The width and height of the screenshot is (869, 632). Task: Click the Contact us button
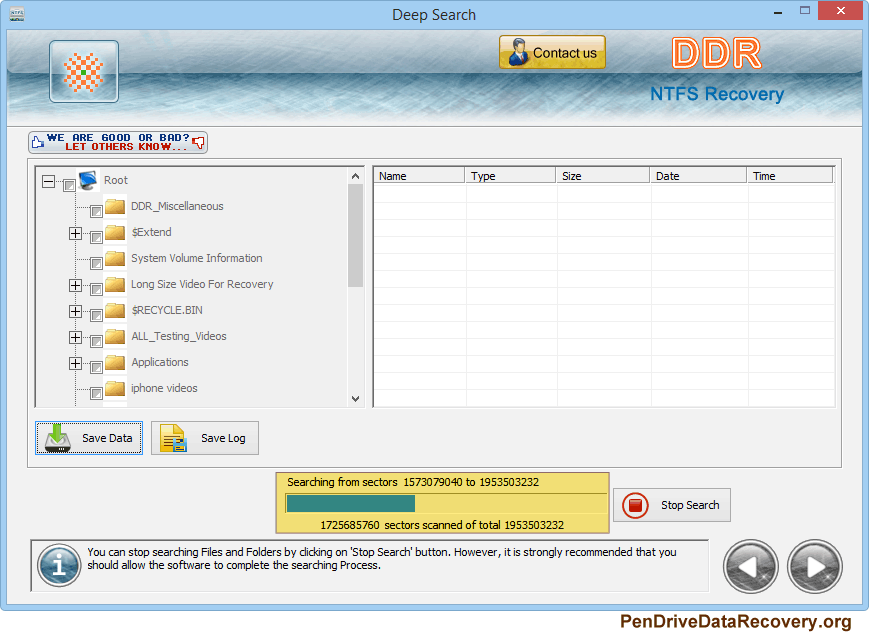(552, 52)
